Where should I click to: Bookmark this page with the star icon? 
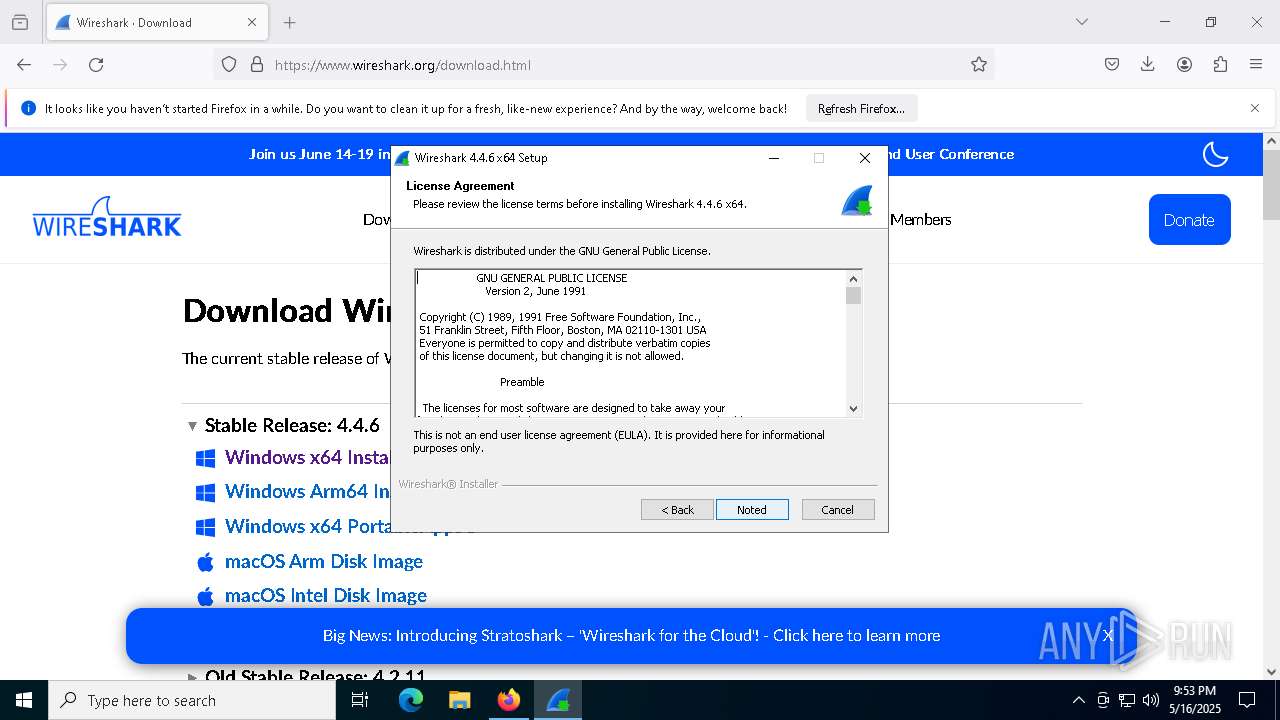tap(979, 65)
